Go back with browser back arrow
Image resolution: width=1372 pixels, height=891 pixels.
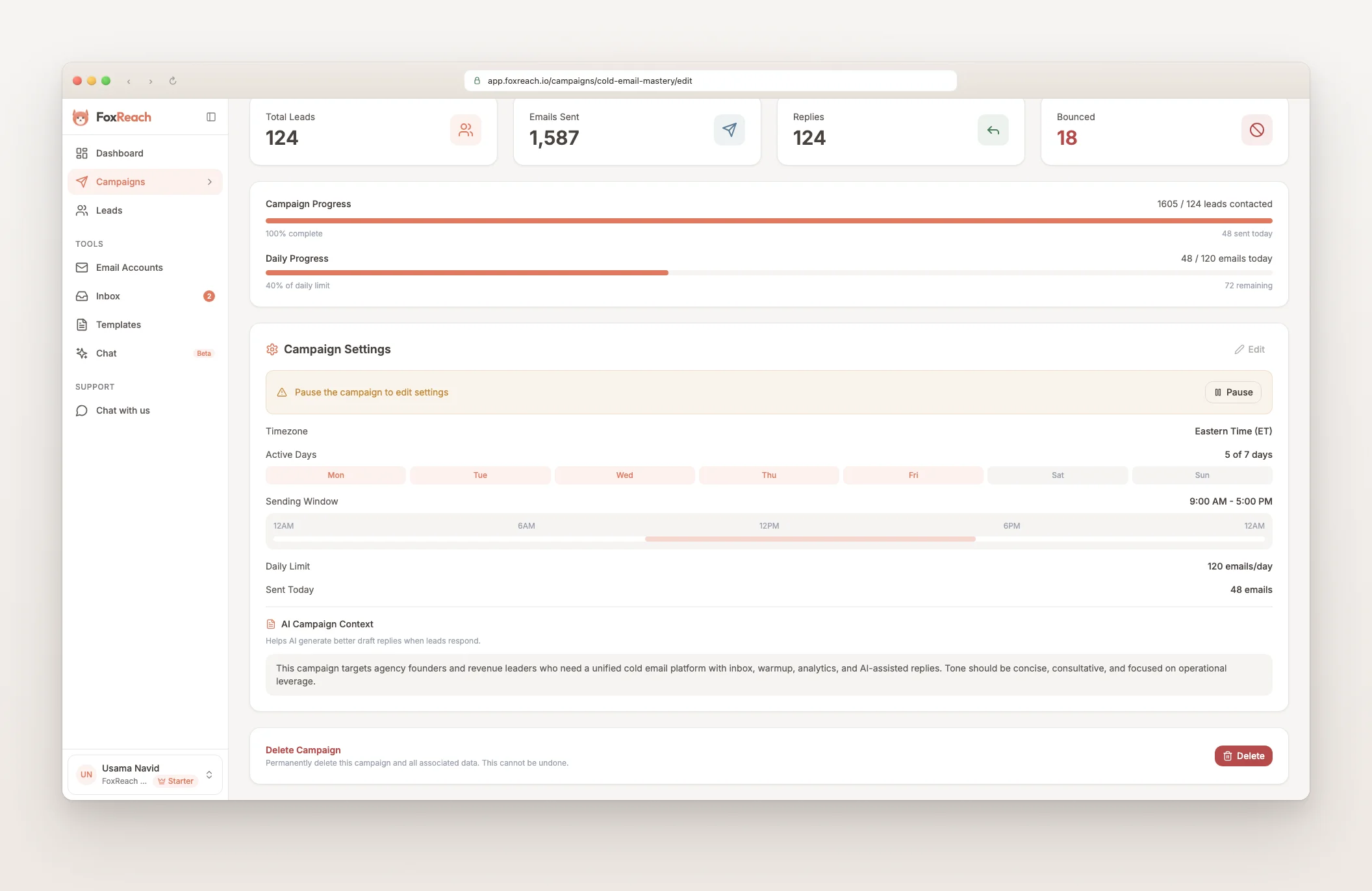click(x=129, y=81)
